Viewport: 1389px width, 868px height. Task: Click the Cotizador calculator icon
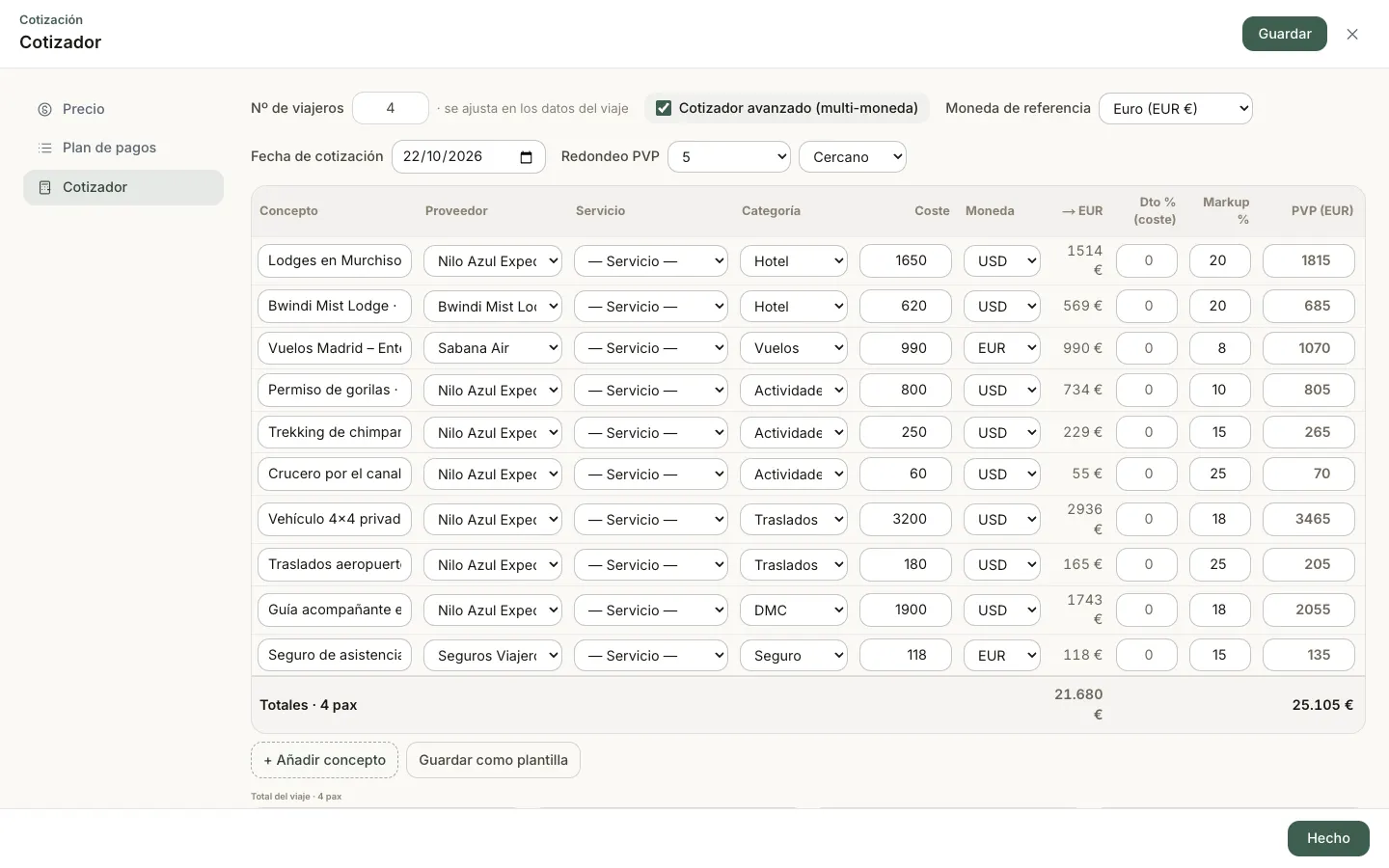tap(44, 187)
